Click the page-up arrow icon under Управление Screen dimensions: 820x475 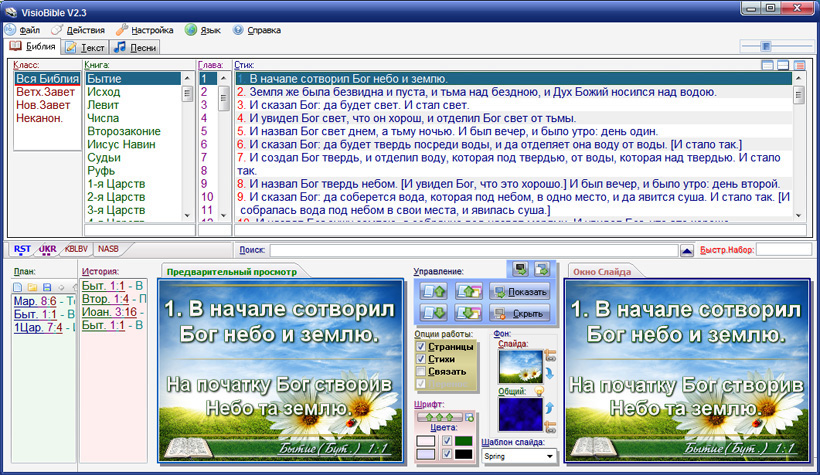[430, 292]
